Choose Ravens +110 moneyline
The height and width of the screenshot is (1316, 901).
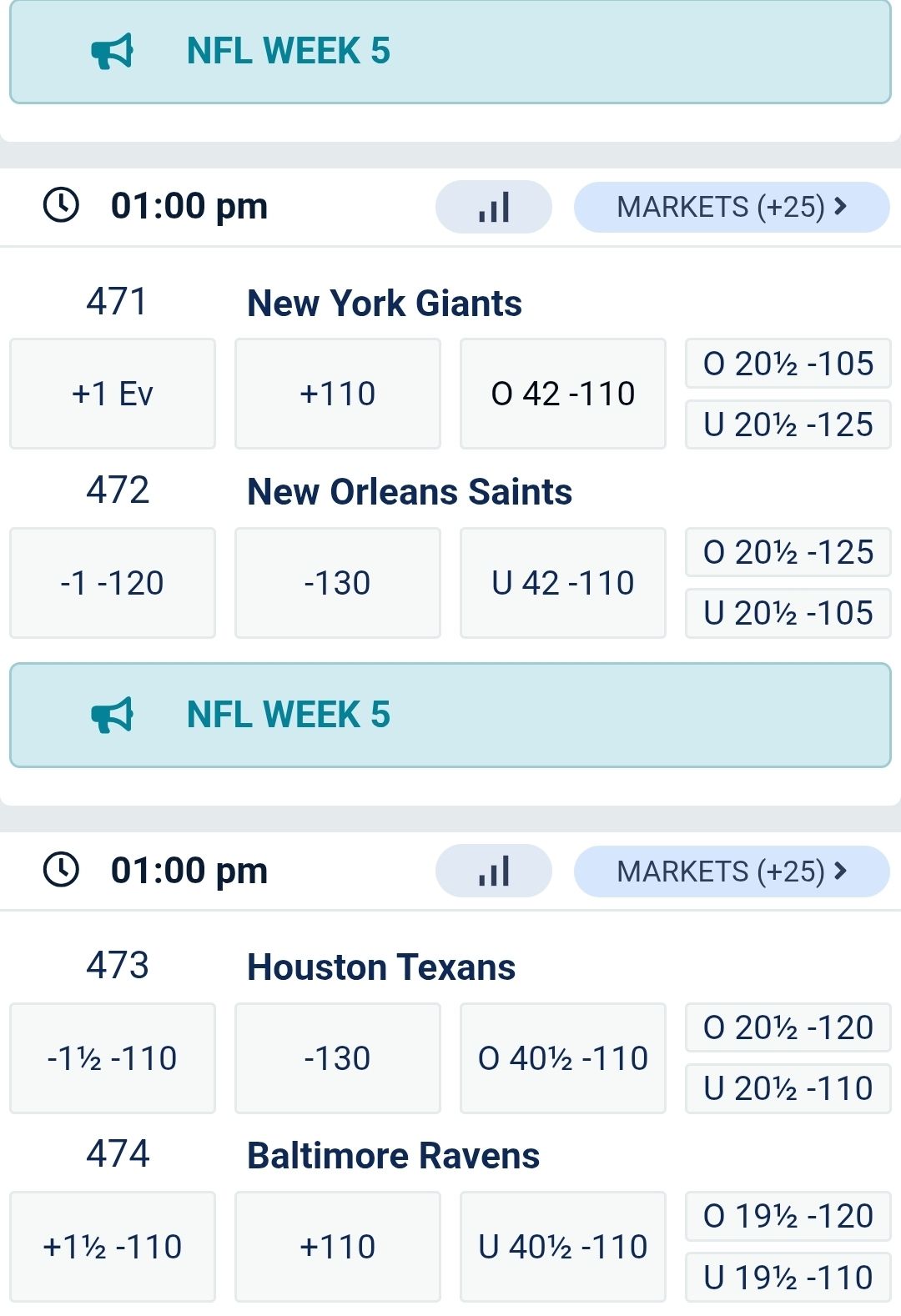(x=337, y=1247)
